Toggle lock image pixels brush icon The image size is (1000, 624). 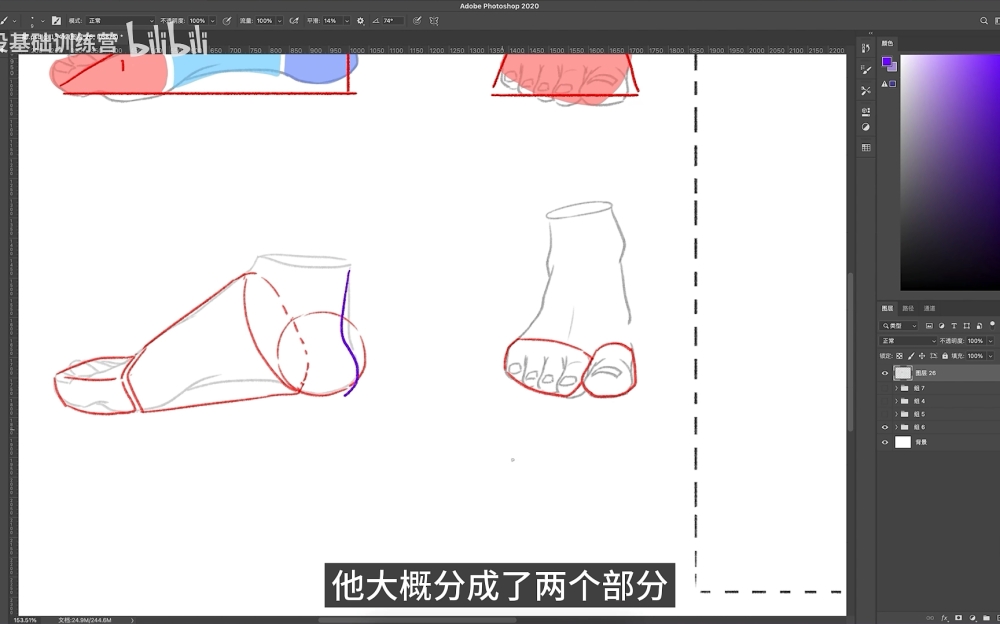coord(911,356)
